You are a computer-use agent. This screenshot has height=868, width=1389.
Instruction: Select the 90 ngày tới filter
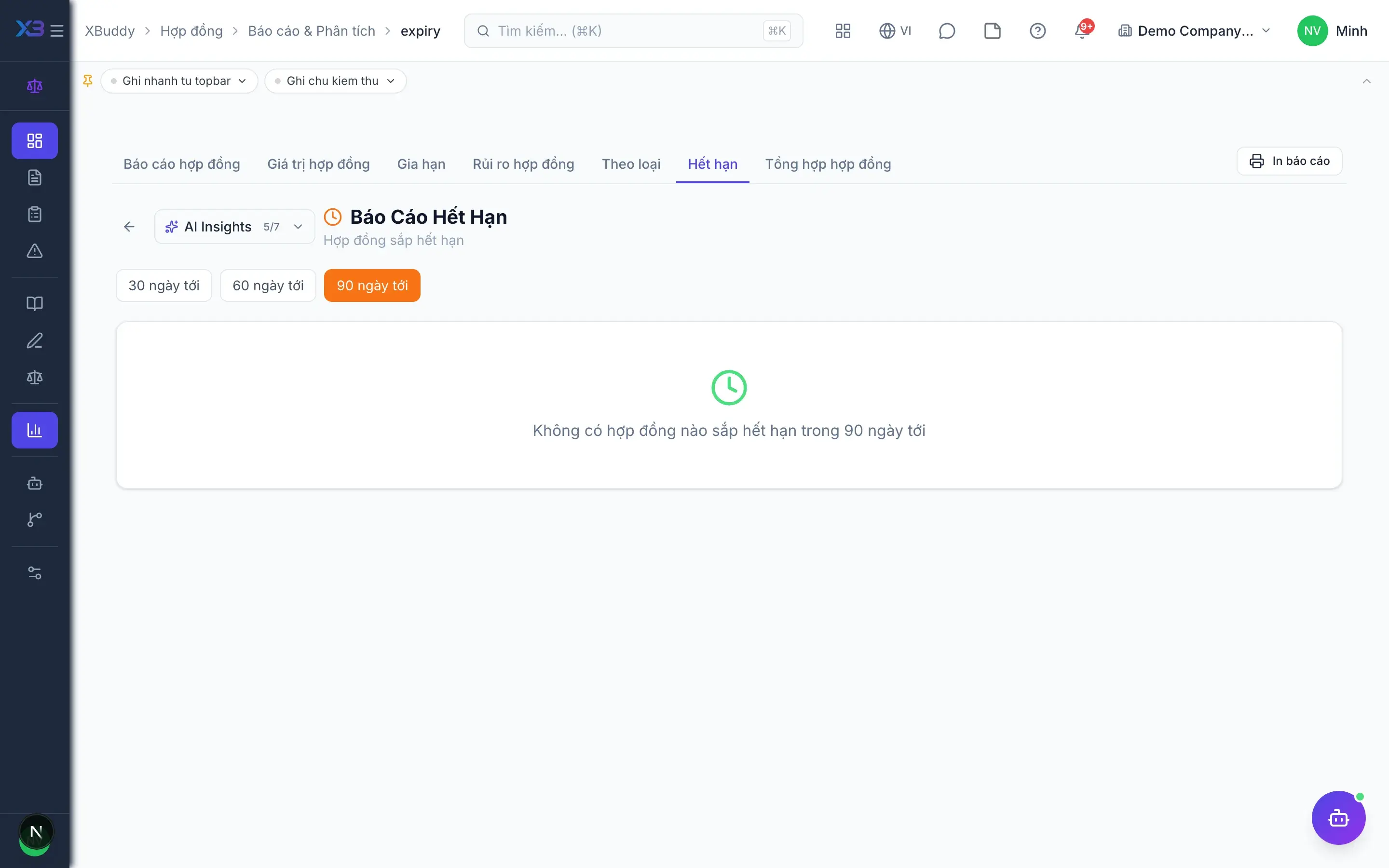[372, 285]
